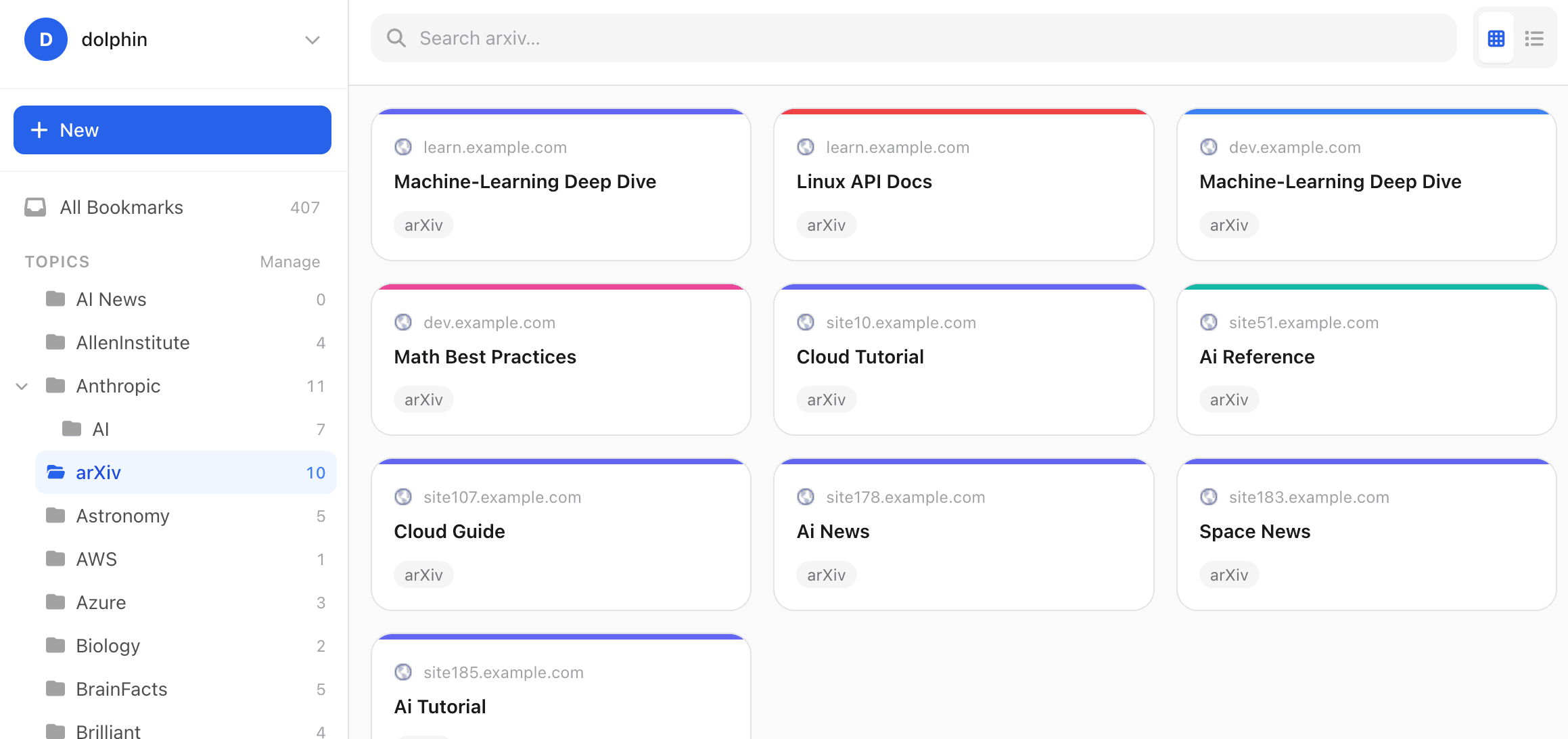Open the AI subtopic under Anthropic
This screenshot has width=1568, height=739.
tap(194, 430)
